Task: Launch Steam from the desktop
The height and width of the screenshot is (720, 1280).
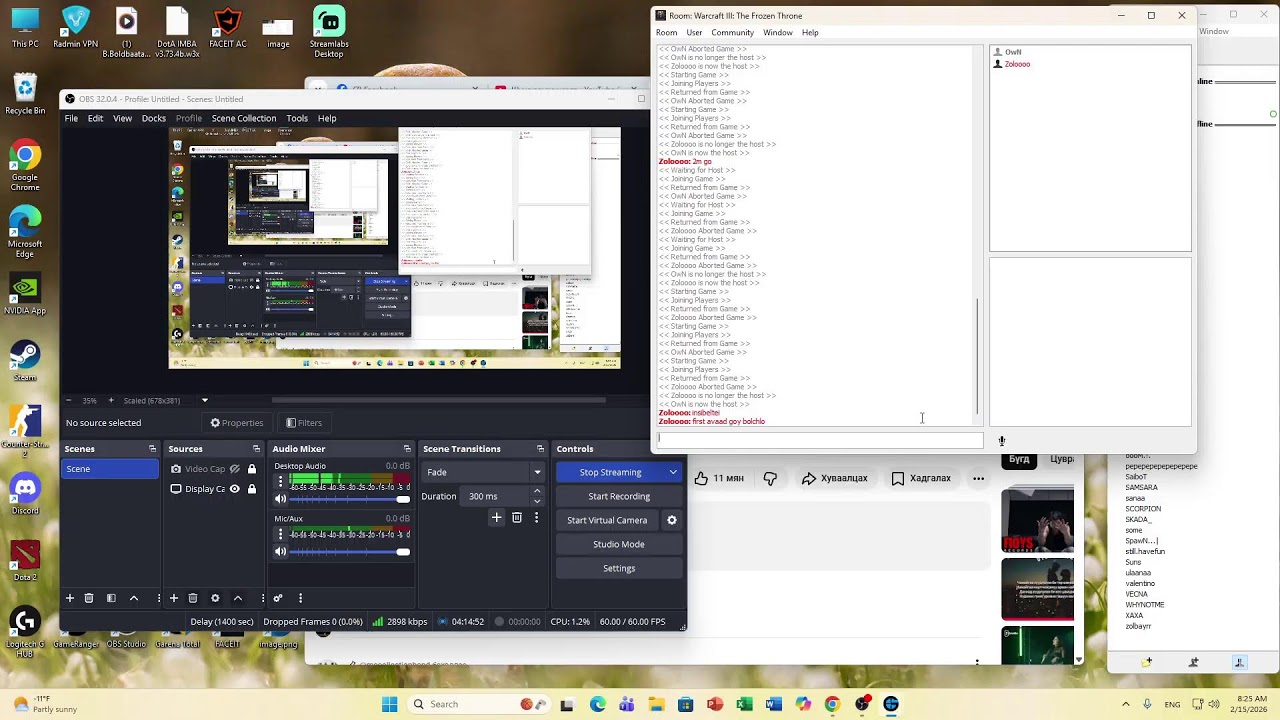Action: click(25, 361)
